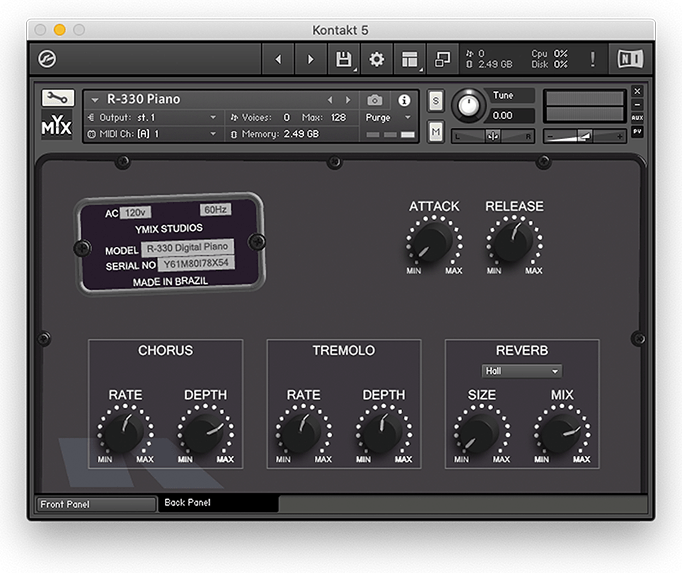Close the instrument with X button

(x=637, y=91)
